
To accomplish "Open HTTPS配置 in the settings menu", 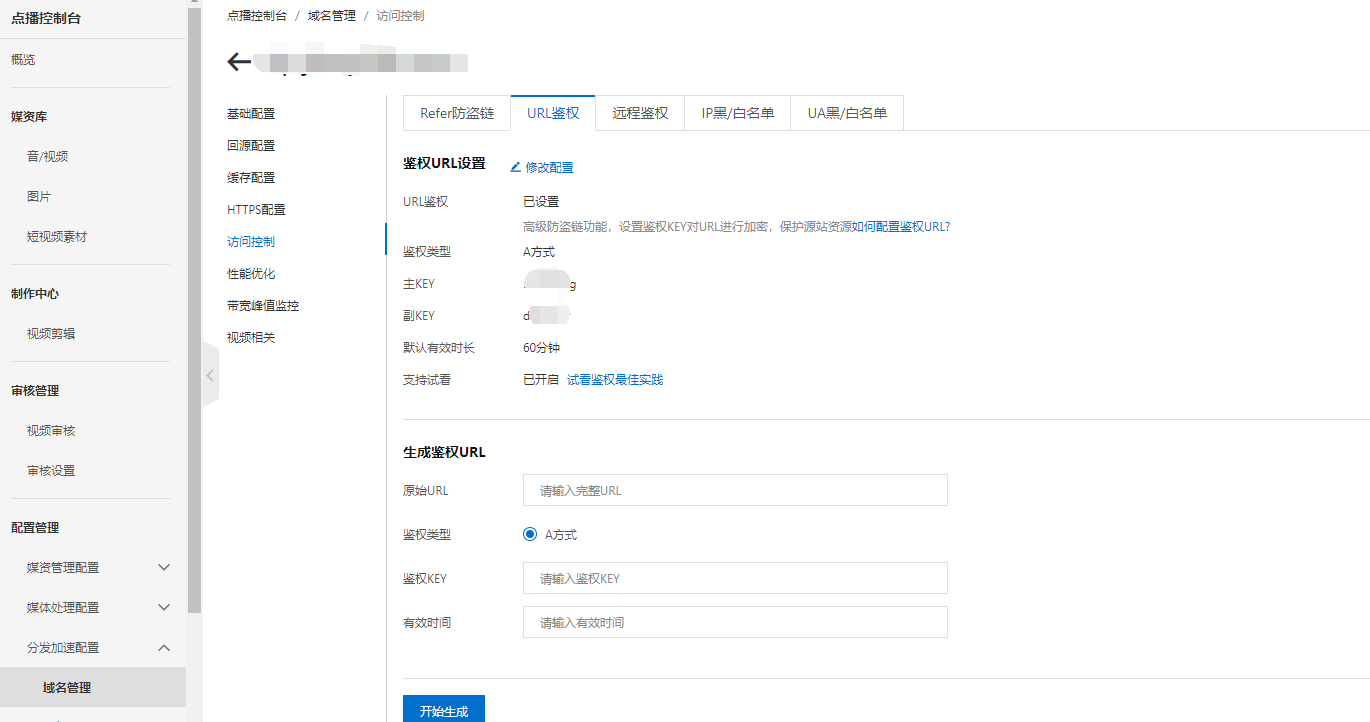I will pos(256,209).
